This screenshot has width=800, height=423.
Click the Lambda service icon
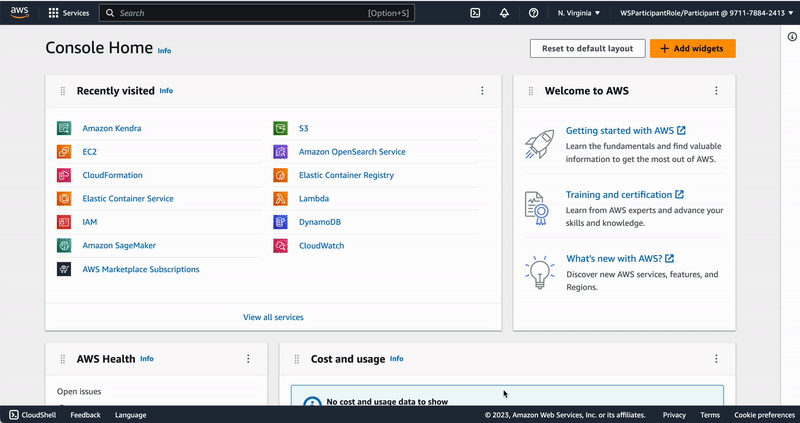(x=280, y=198)
